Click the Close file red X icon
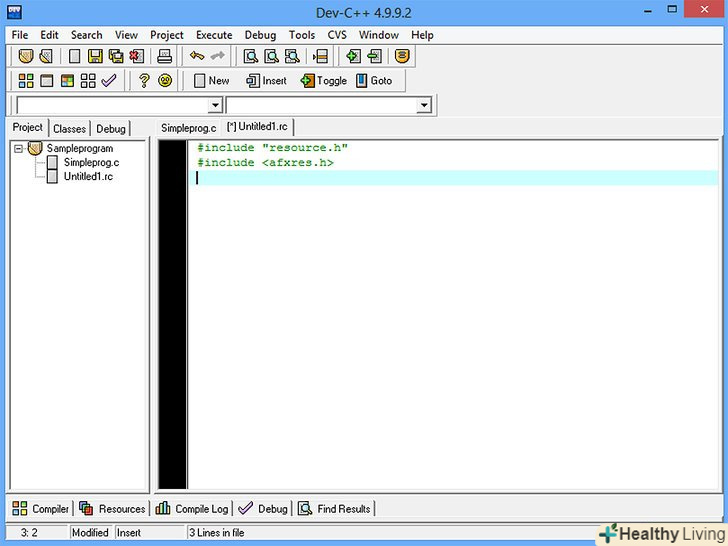 (x=135, y=56)
